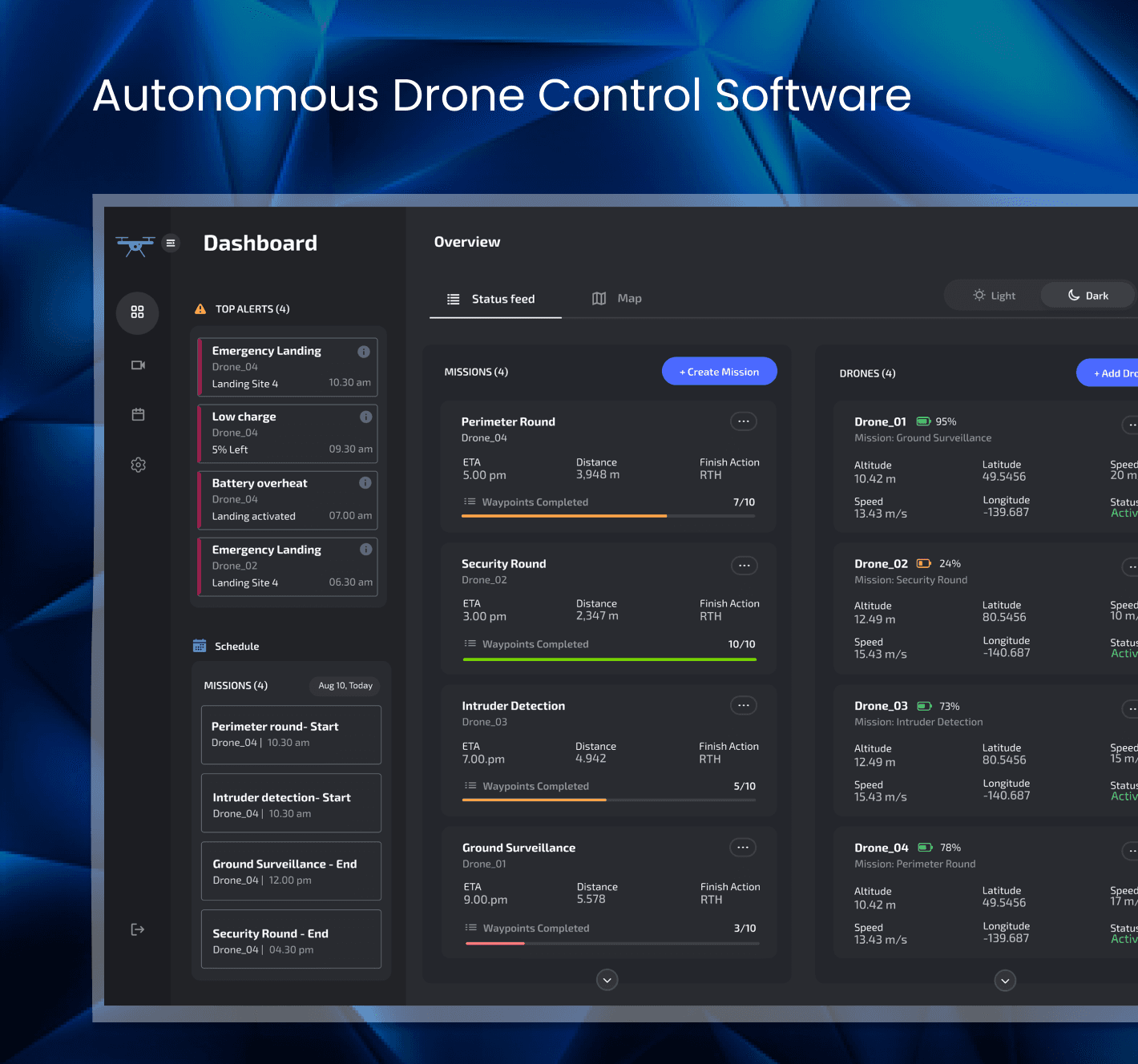Click the Aug 10, Today date chip
Screen dimensions: 1138x1064
(345, 686)
